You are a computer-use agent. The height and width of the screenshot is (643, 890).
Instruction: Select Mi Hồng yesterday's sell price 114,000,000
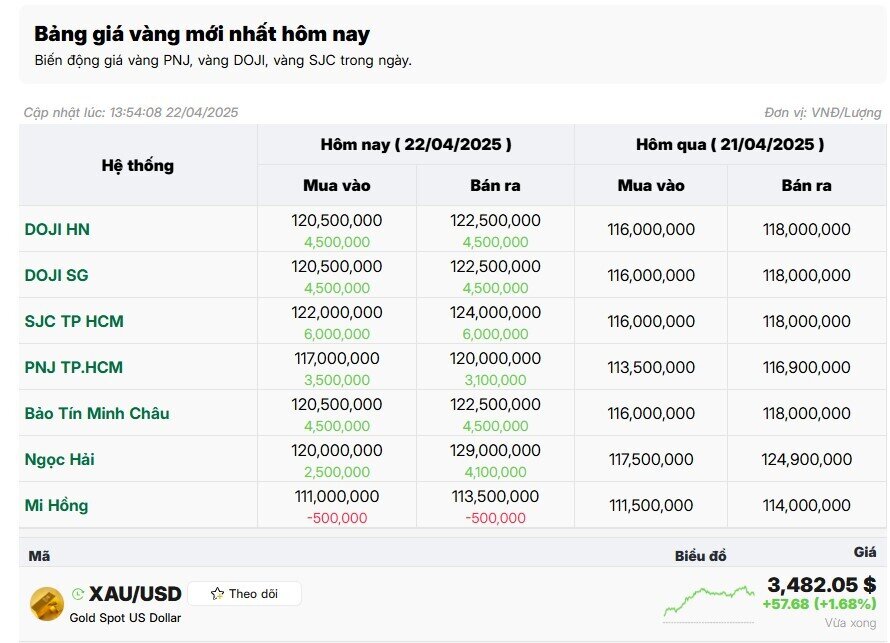click(807, 505)
